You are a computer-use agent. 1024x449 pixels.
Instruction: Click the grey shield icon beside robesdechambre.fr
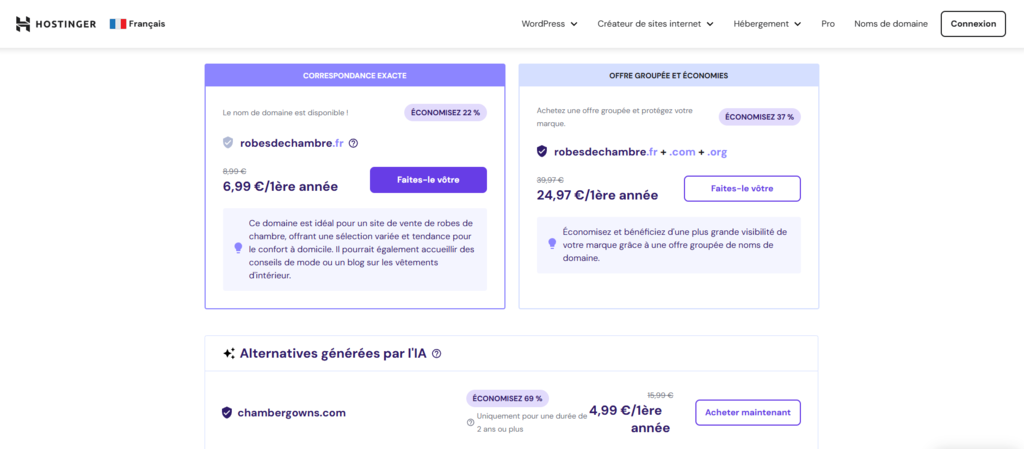(x=228, y=143)
